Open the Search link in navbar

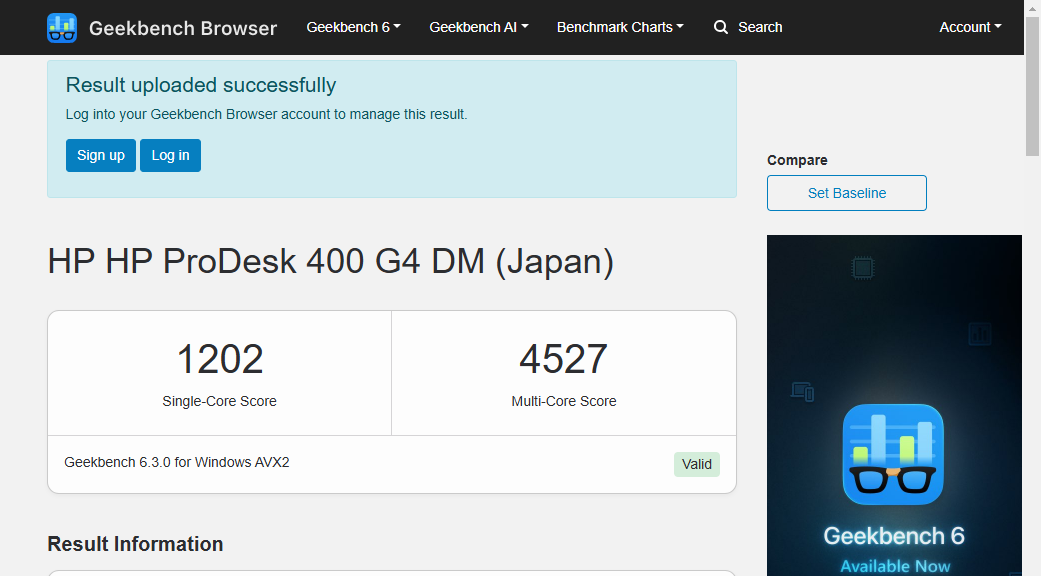760,27
